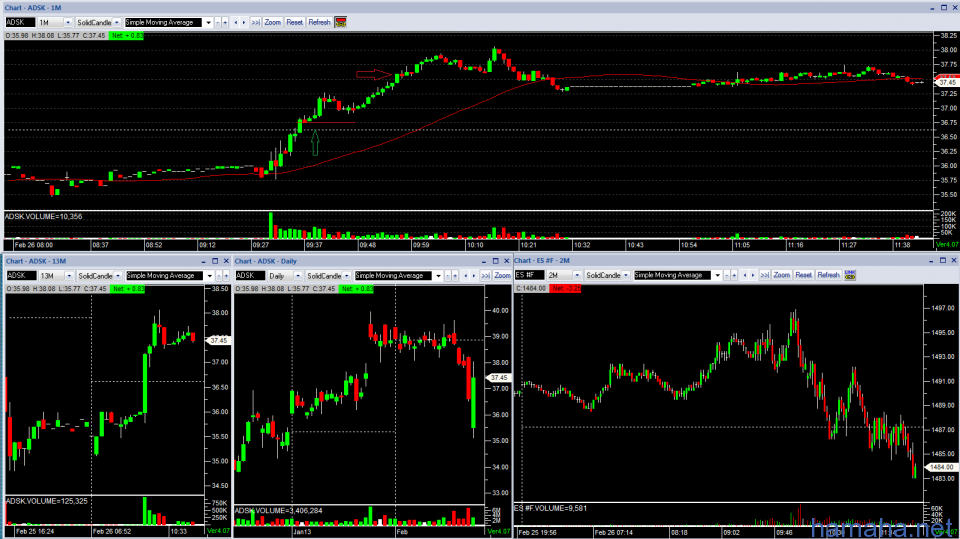Screen dimensions: 960x539
Task: Shift ES #F chart left with arrow
Action: tap(744, 275)
